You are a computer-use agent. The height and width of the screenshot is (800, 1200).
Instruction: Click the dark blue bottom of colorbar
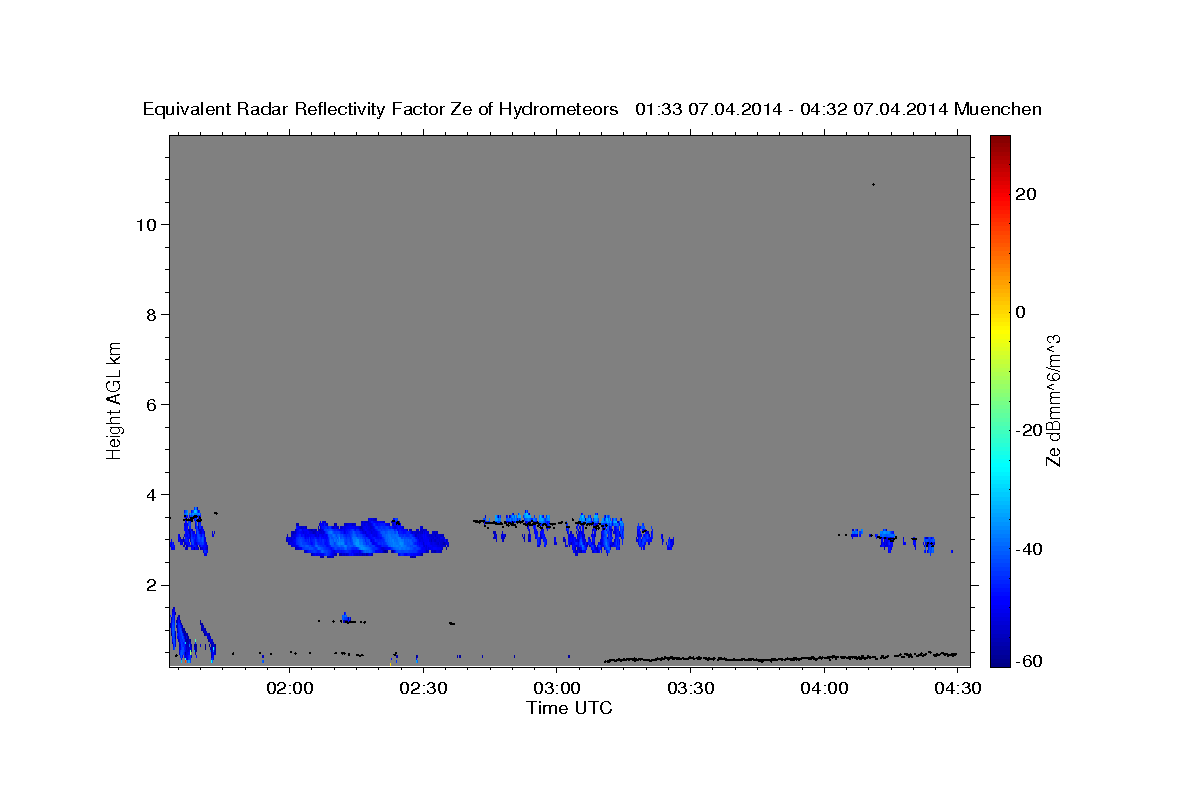click(x=999, y=658)
